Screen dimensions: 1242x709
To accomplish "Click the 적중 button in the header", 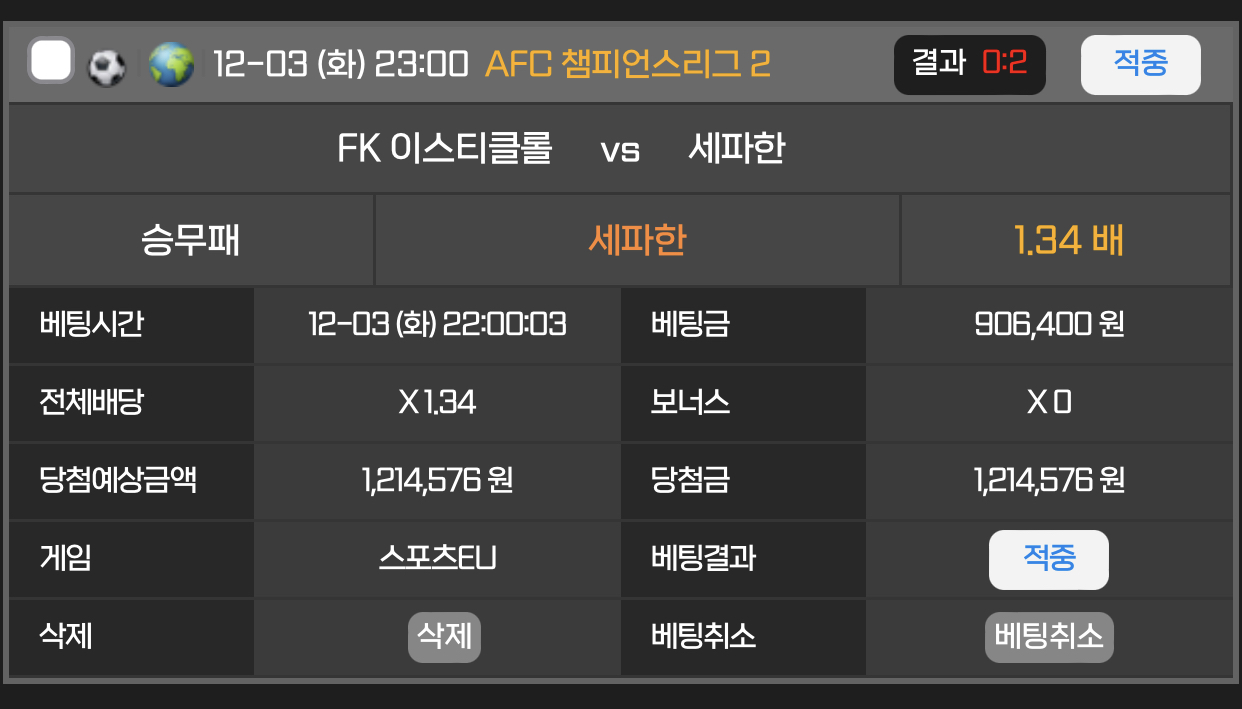I will click(1140, 65).
